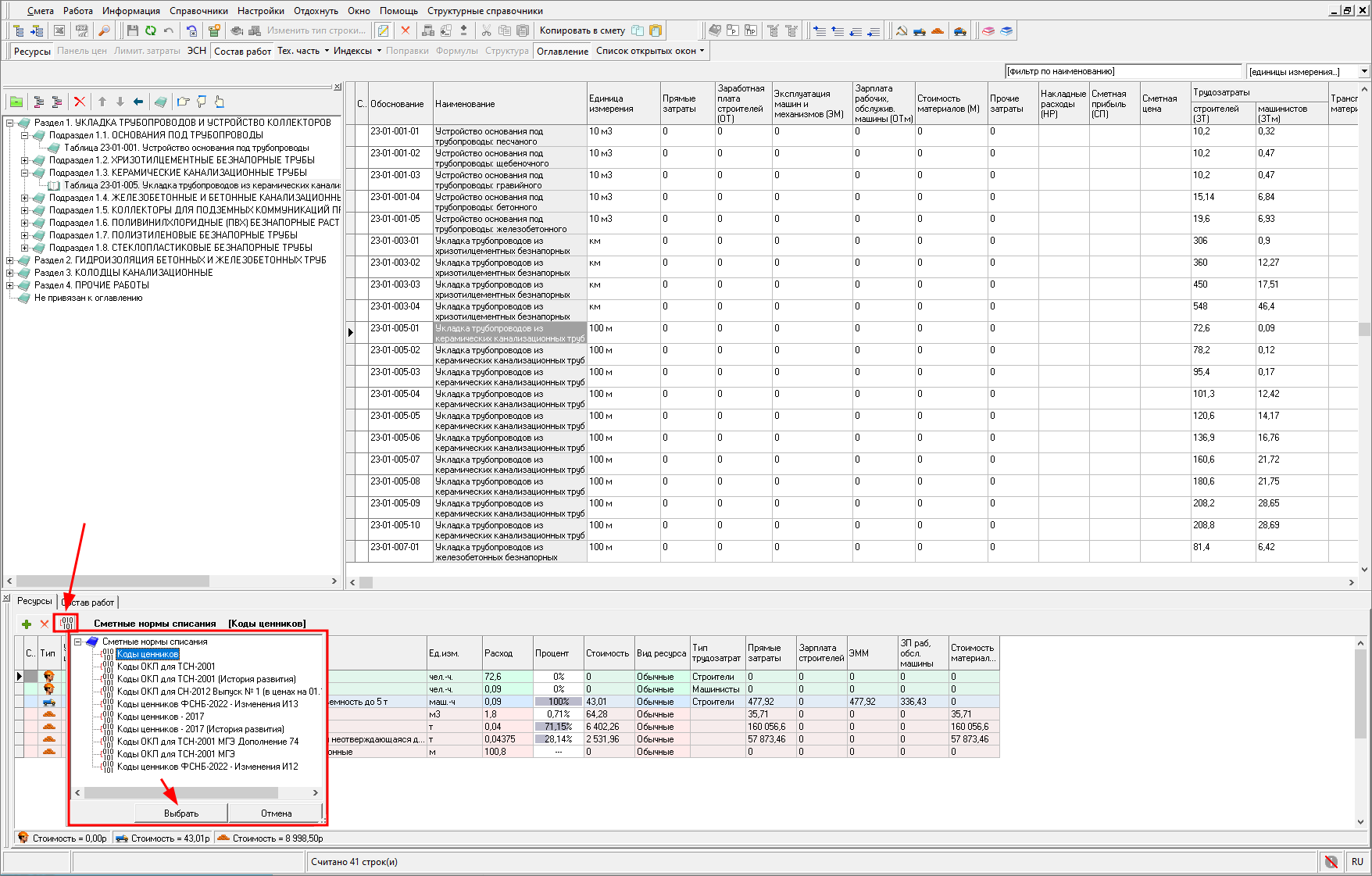This screenshot has height=876, width=1372.
Task: Click the magnifier Search icon in toolbar
Action: click(103, 30)
